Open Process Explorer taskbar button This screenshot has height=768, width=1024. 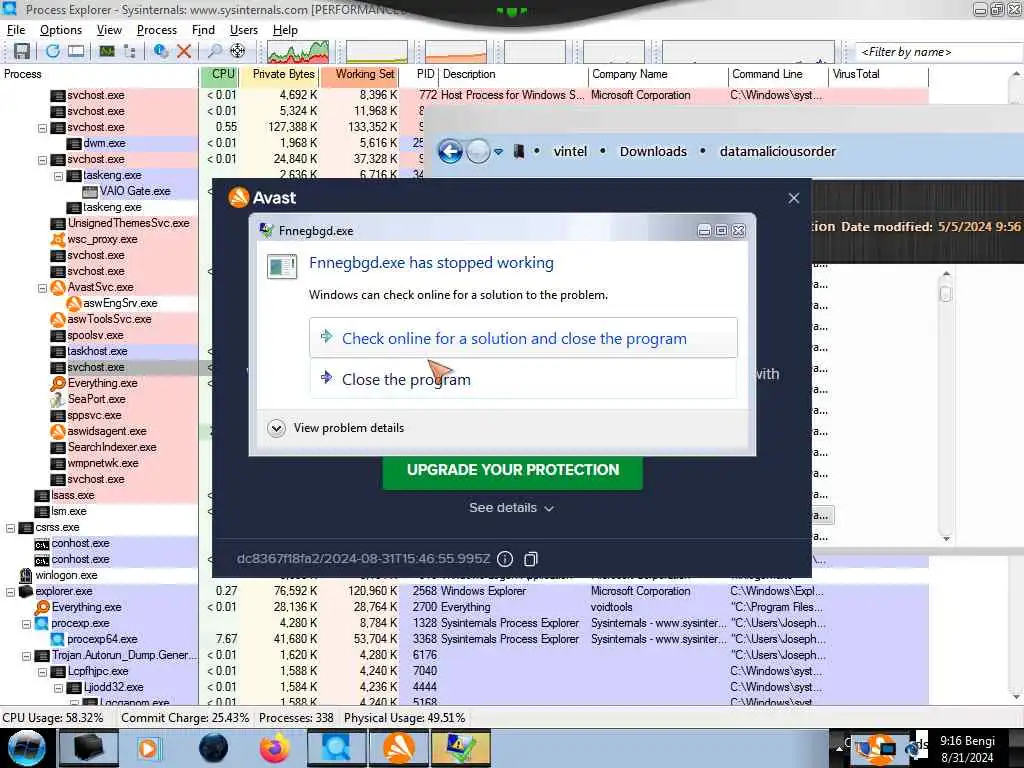(336, 748)
